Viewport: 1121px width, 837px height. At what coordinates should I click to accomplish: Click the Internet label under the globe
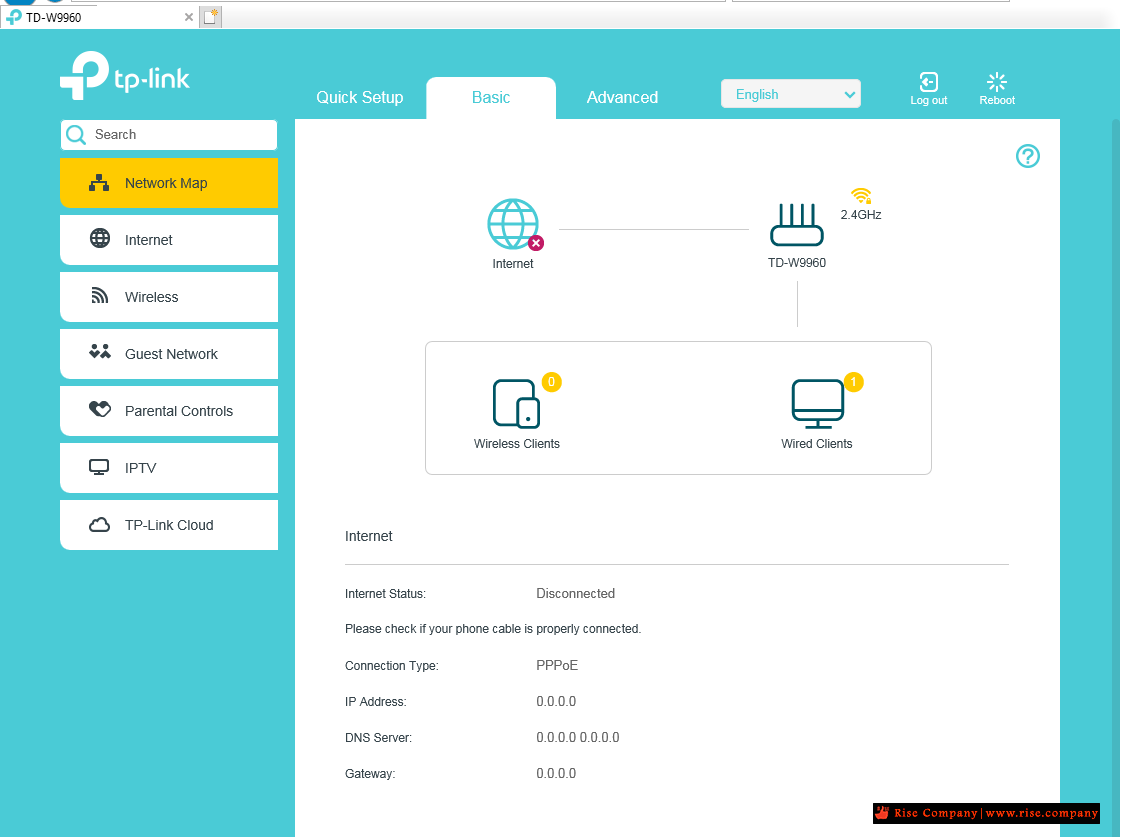513,264
